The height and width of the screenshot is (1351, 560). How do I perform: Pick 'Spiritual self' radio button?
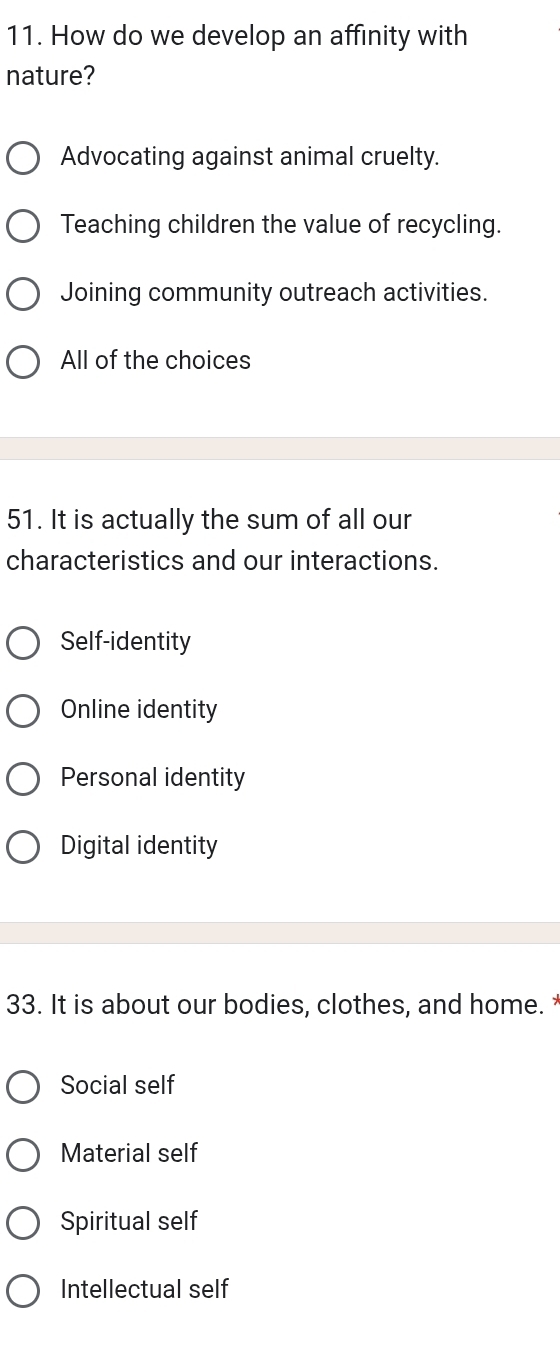(24, 1223)
